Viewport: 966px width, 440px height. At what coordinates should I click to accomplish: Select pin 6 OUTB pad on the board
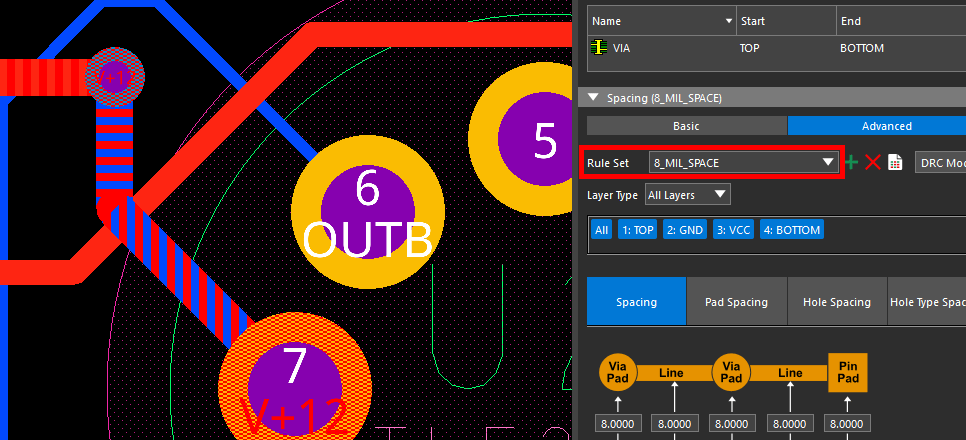[368, 212]
